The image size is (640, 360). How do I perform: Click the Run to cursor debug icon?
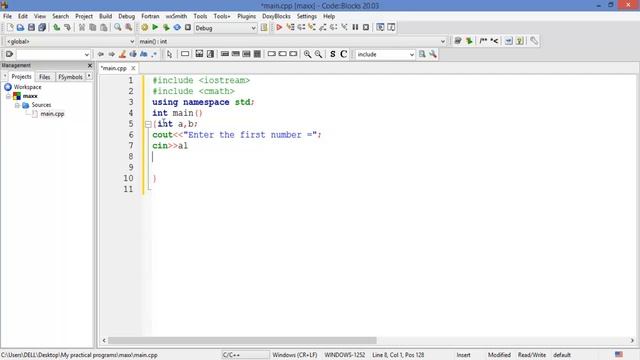290,27
